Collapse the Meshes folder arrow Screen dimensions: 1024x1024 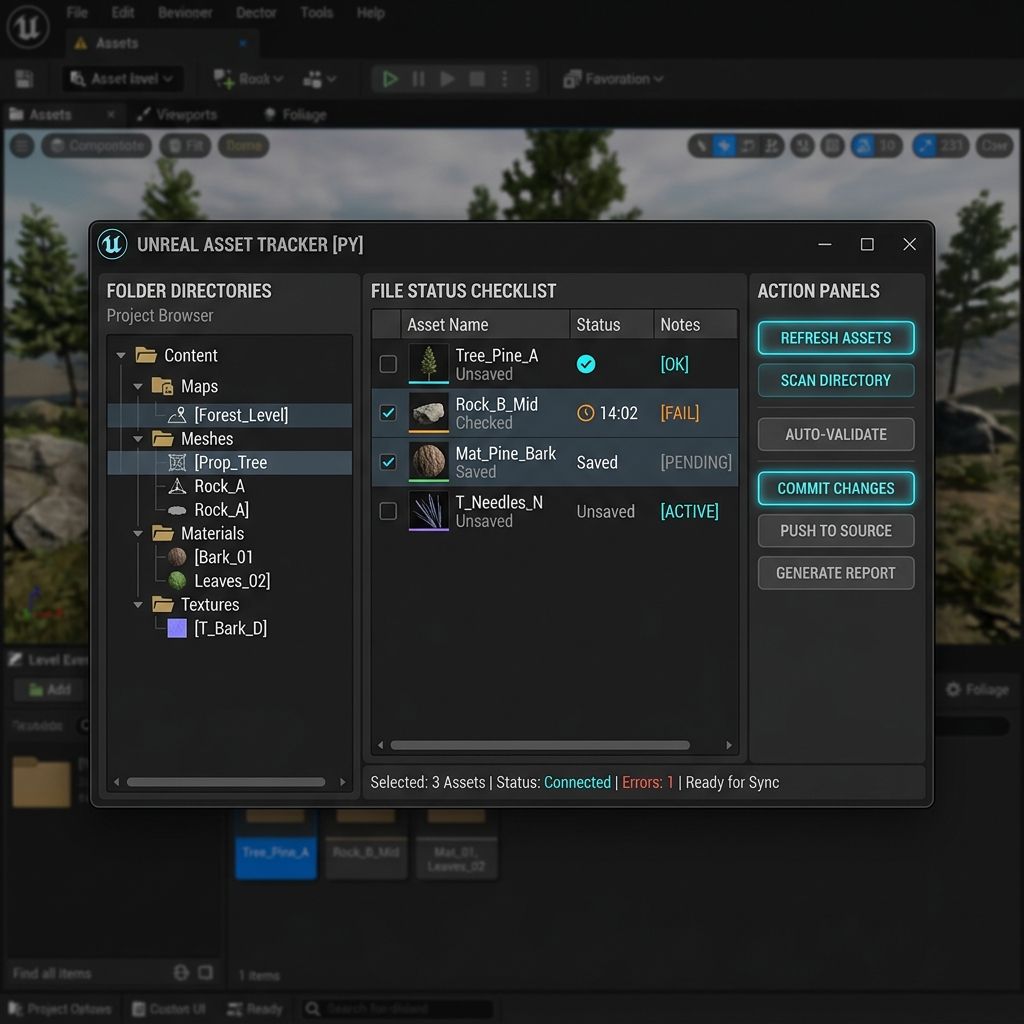click(138, 439)
